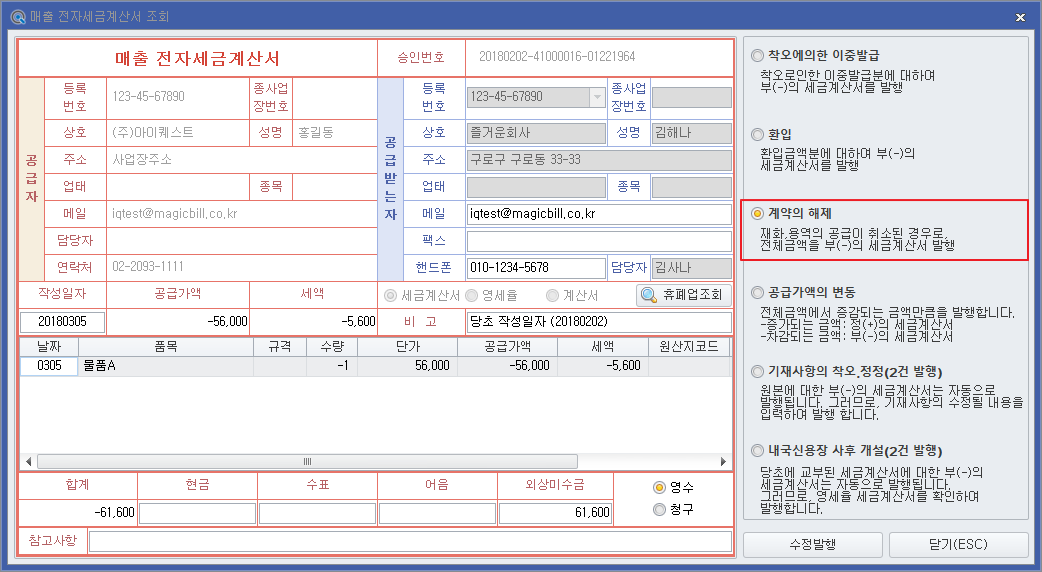Click the 단가 cell 56,000
The height and width of the screenshot is (572, 1042).
(407, 366)
